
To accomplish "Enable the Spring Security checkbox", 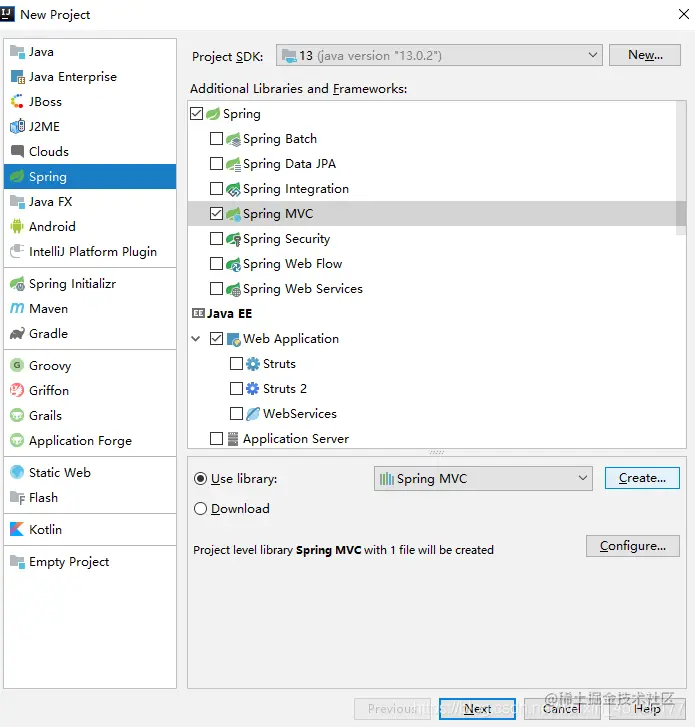I will point(217,239).
